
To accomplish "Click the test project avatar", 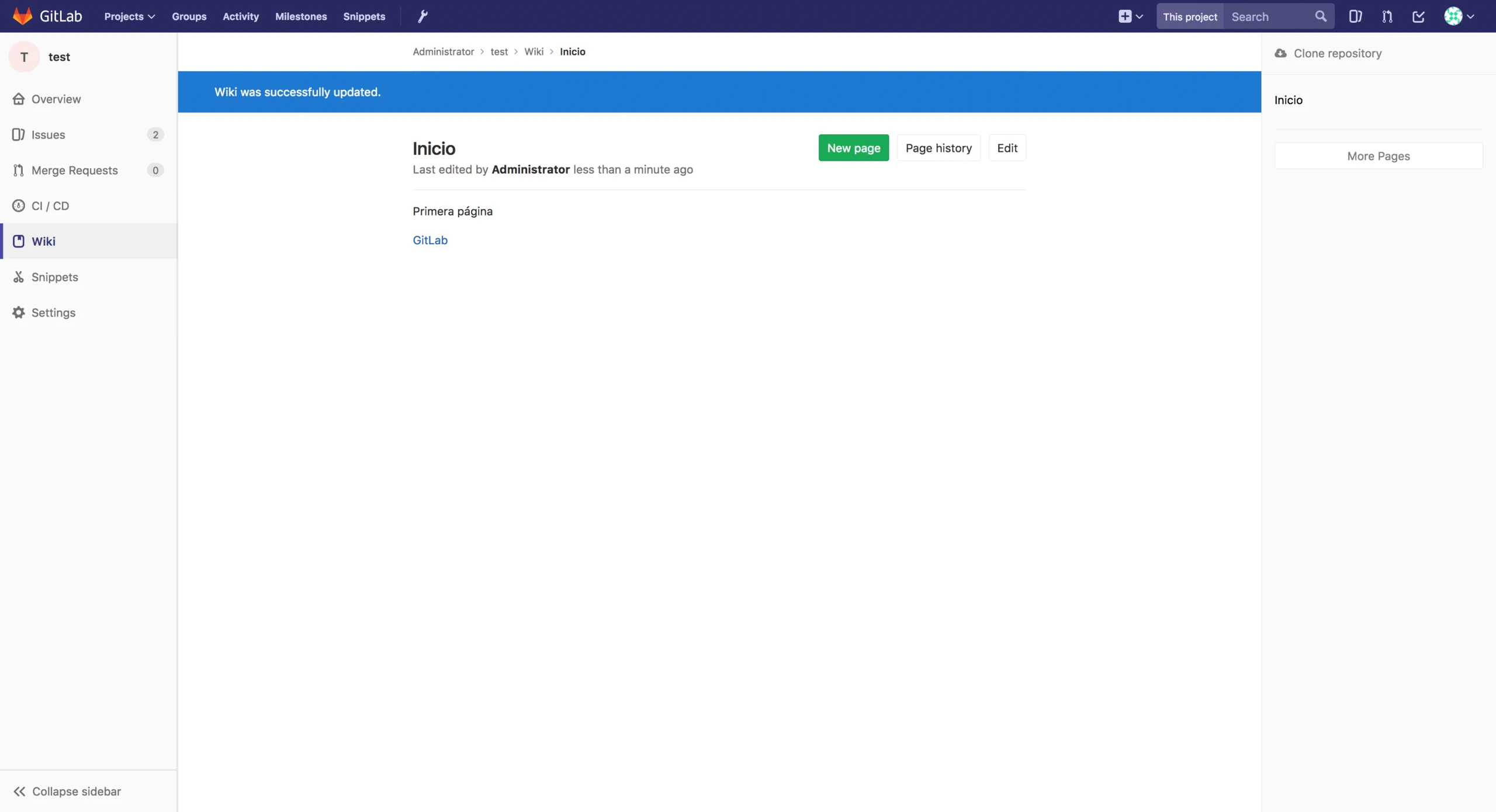I will (x=24, y=57).
